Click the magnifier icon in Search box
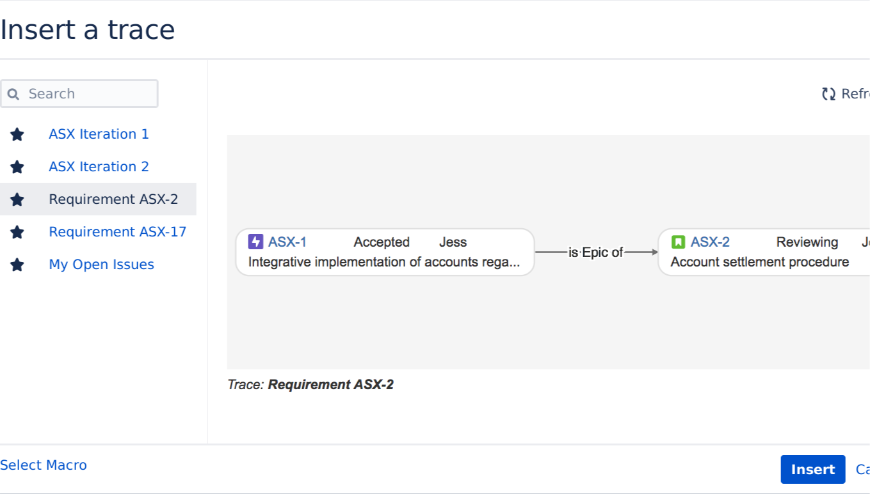Viewport: 870px width, 494px height. (x=14, y=94)
